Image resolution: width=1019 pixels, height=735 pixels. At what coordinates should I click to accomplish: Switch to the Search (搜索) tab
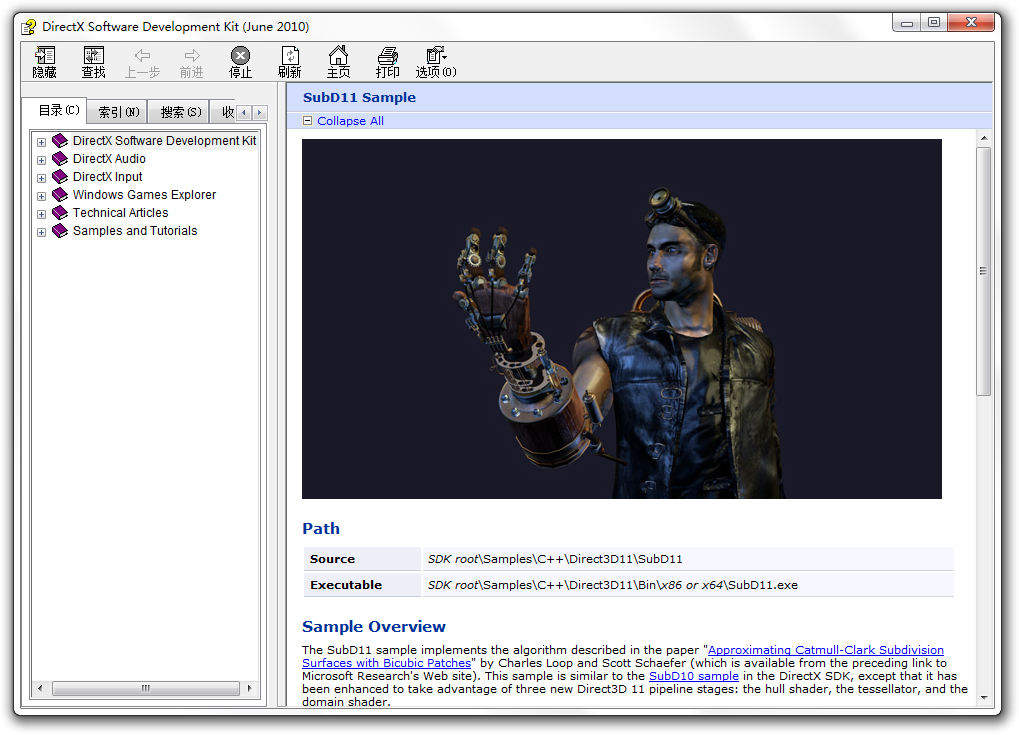pyautogui.click(x=180, y=112)
